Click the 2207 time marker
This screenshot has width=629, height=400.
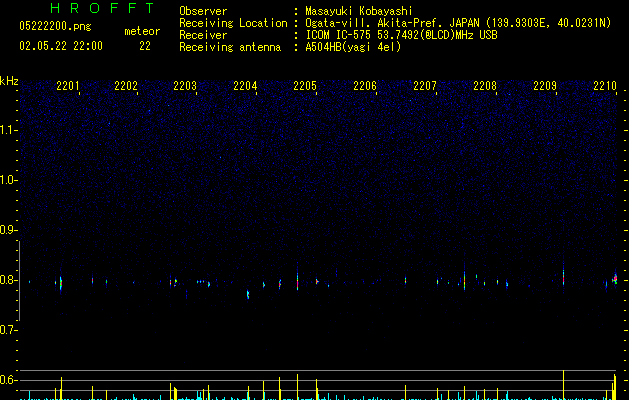(425, 86)
